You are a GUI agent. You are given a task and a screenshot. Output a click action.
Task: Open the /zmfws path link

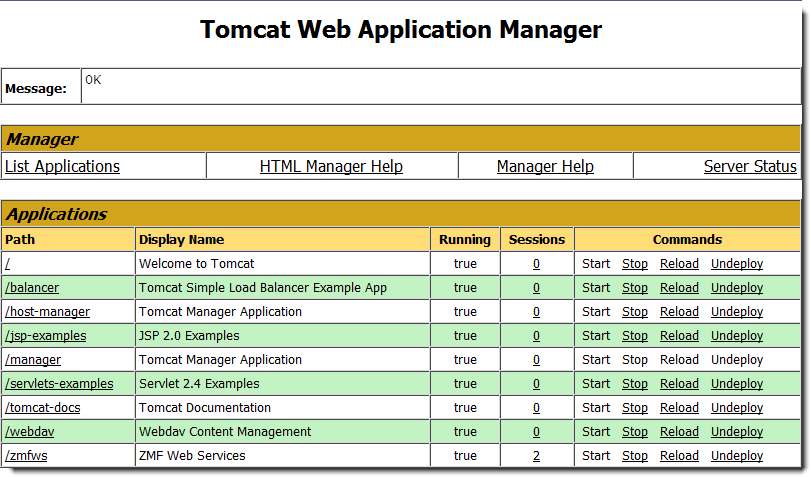(x=26, y=456)
